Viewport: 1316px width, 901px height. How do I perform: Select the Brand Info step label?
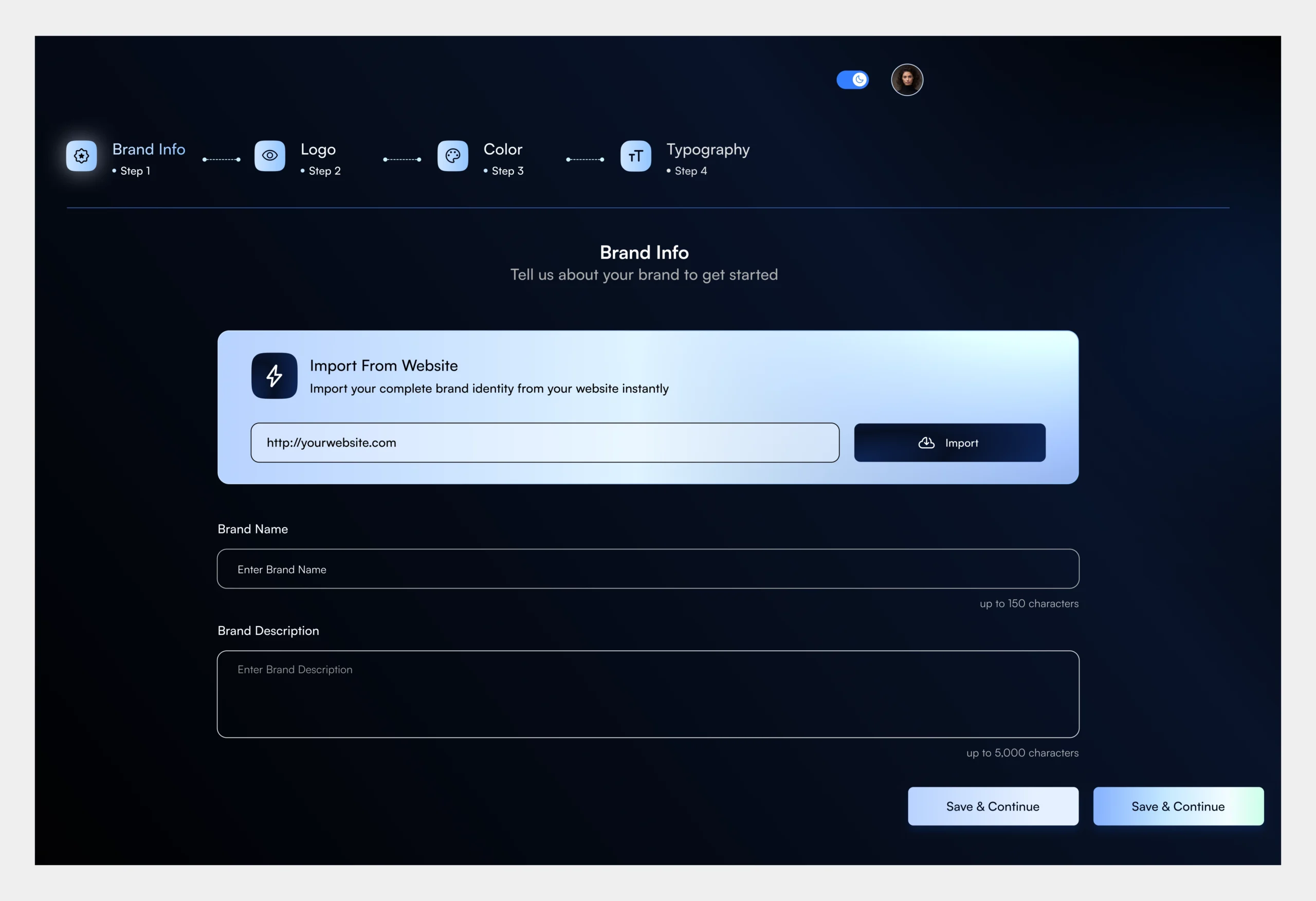tap(149, 150)
